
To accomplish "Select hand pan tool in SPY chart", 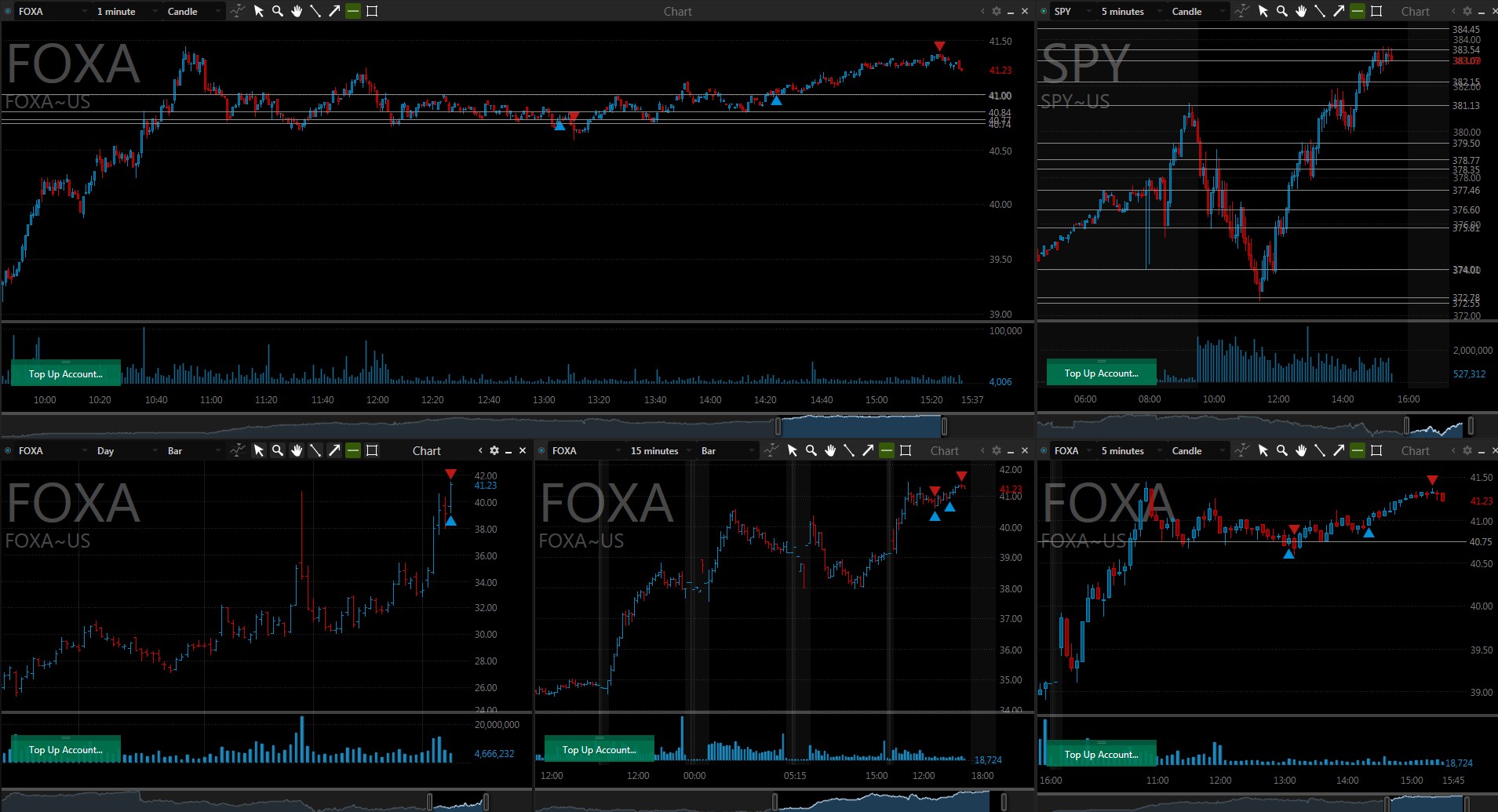I will coord(1301,11).
